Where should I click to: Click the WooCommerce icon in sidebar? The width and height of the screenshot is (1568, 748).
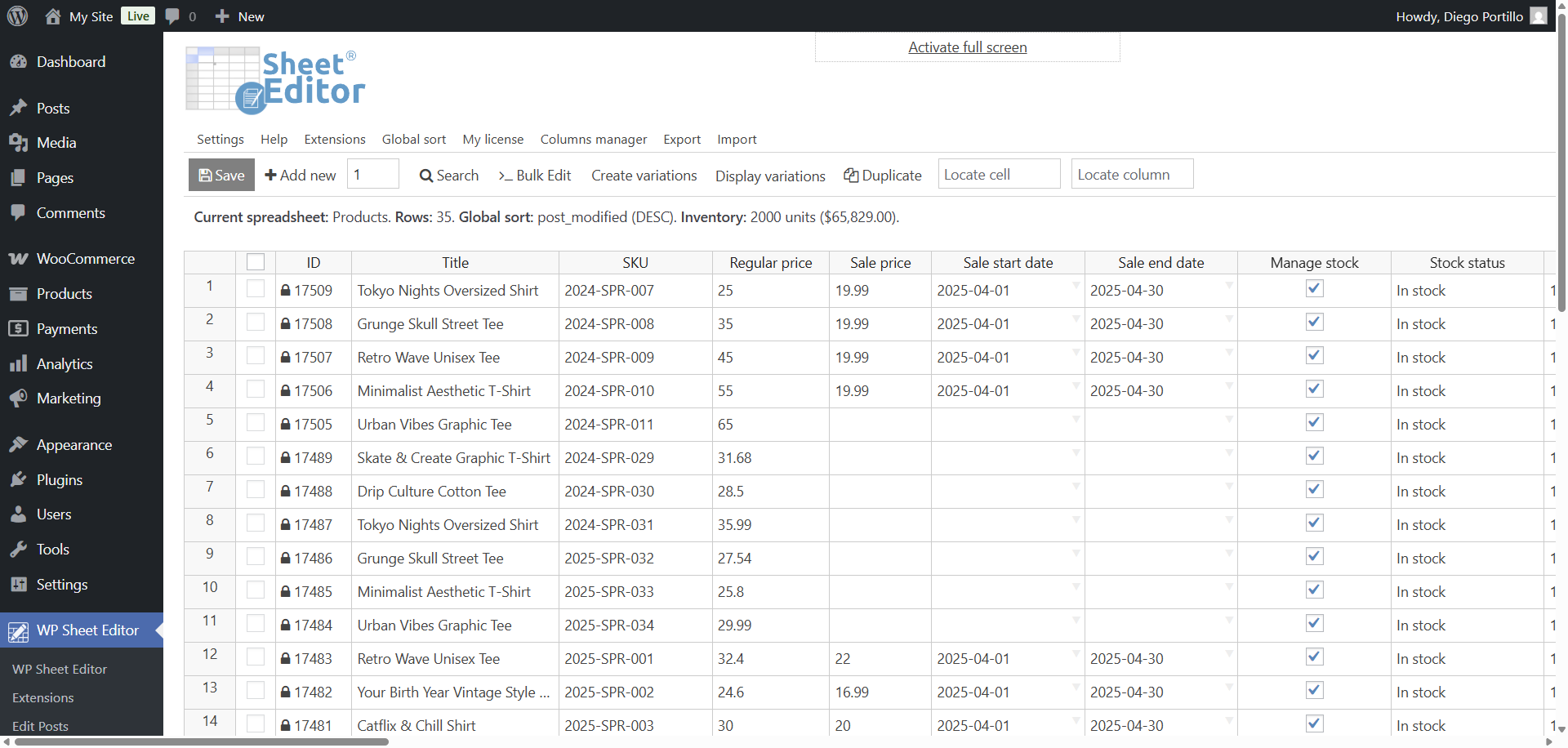point(18,259)
